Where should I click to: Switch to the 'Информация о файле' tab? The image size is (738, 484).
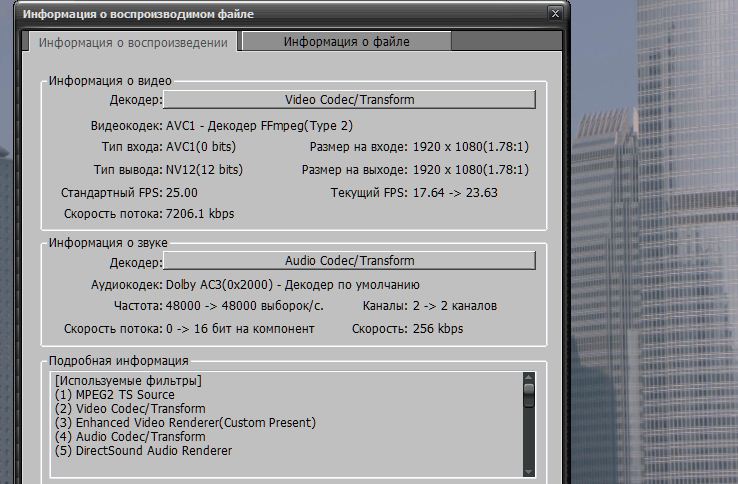pos(346,42)
